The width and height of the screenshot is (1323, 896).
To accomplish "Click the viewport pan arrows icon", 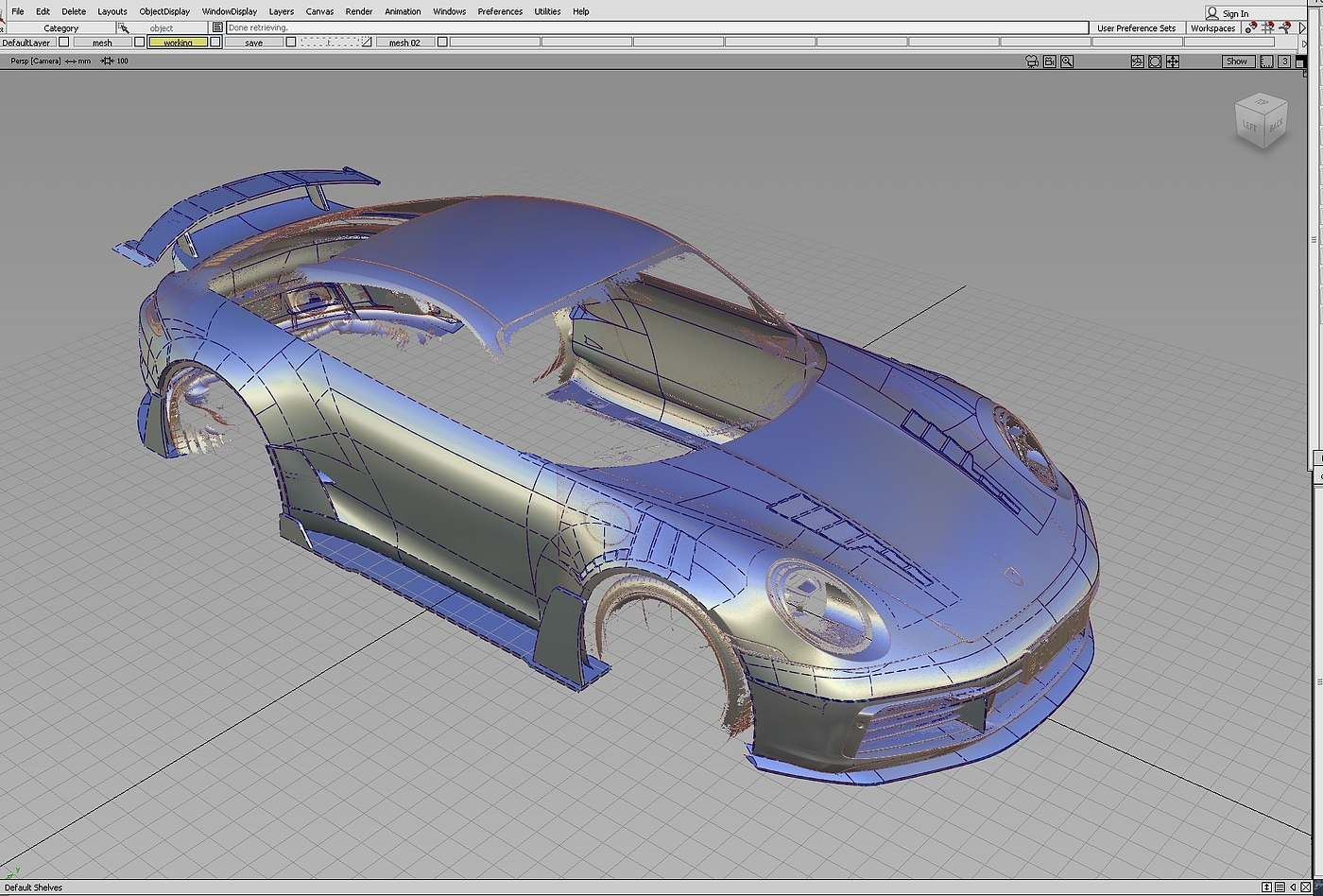I will click(1172, 61).
